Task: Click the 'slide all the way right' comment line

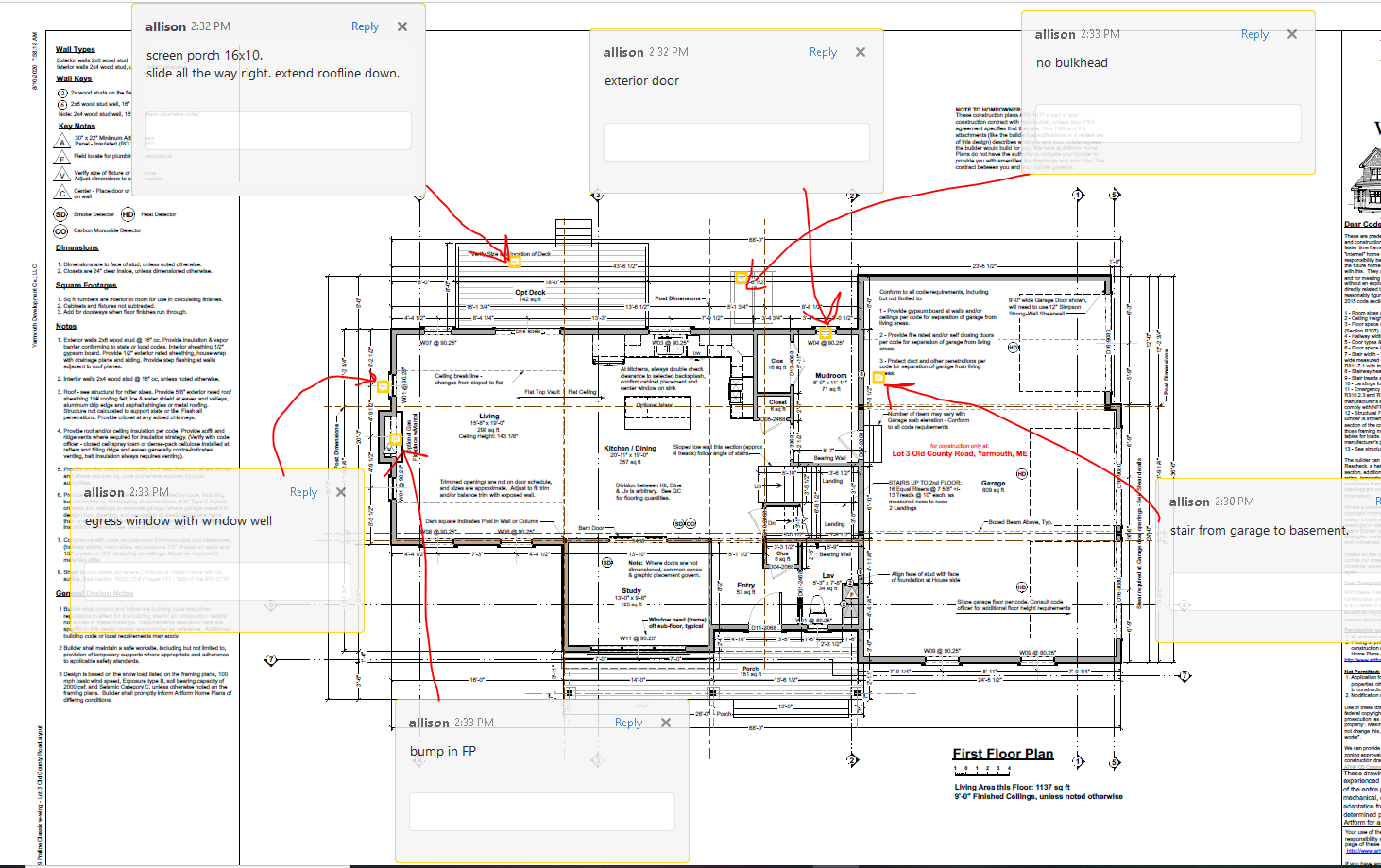Action: coord(273,74)
